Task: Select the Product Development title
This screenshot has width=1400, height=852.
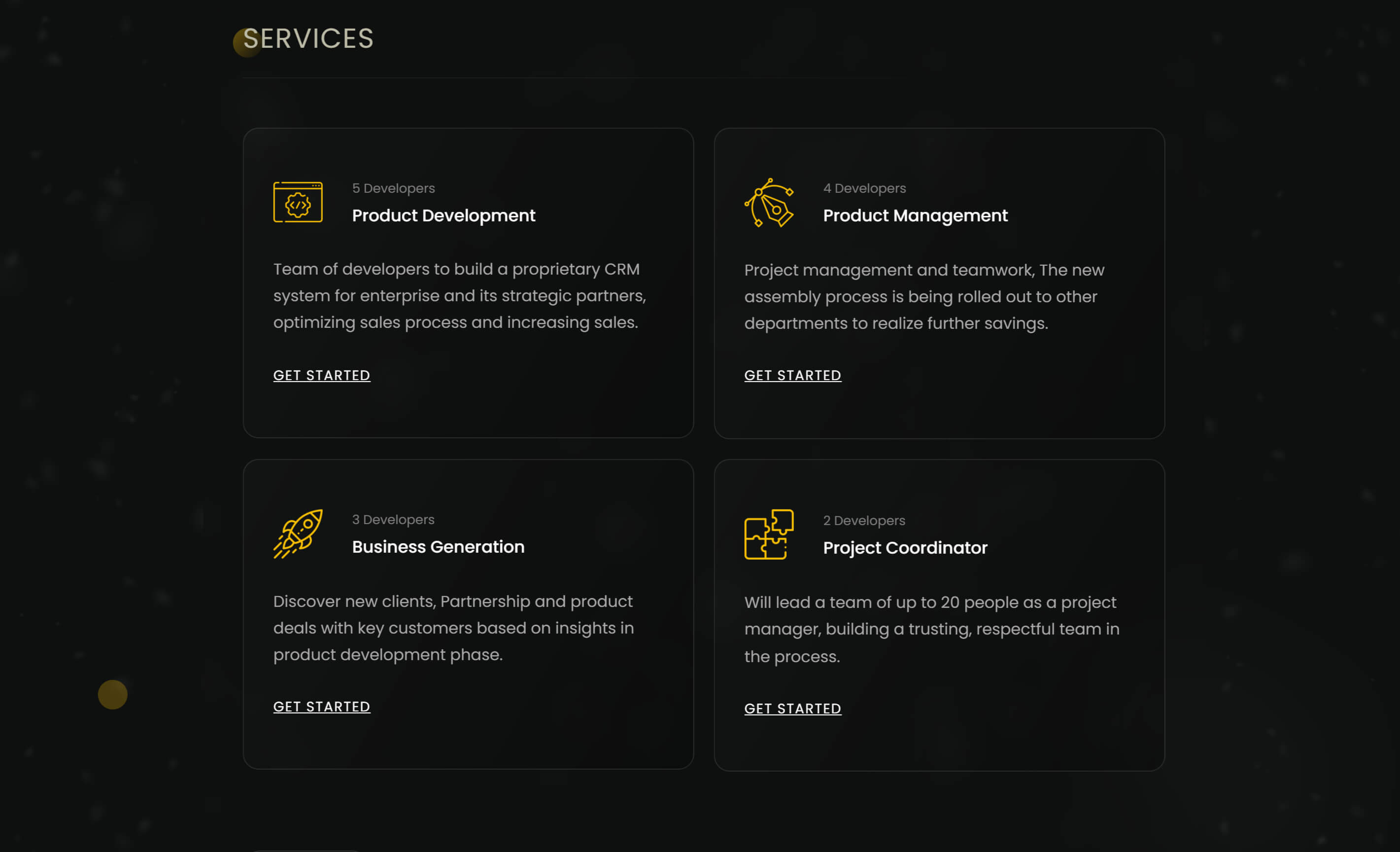Action: tap(444, 215)
